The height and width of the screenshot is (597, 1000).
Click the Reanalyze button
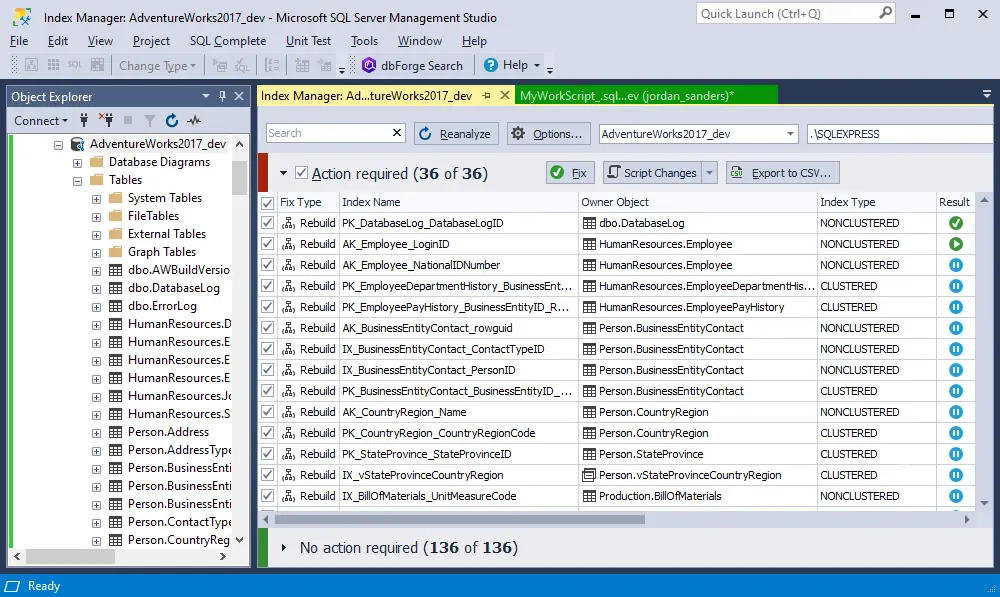(x=454, y=133)
